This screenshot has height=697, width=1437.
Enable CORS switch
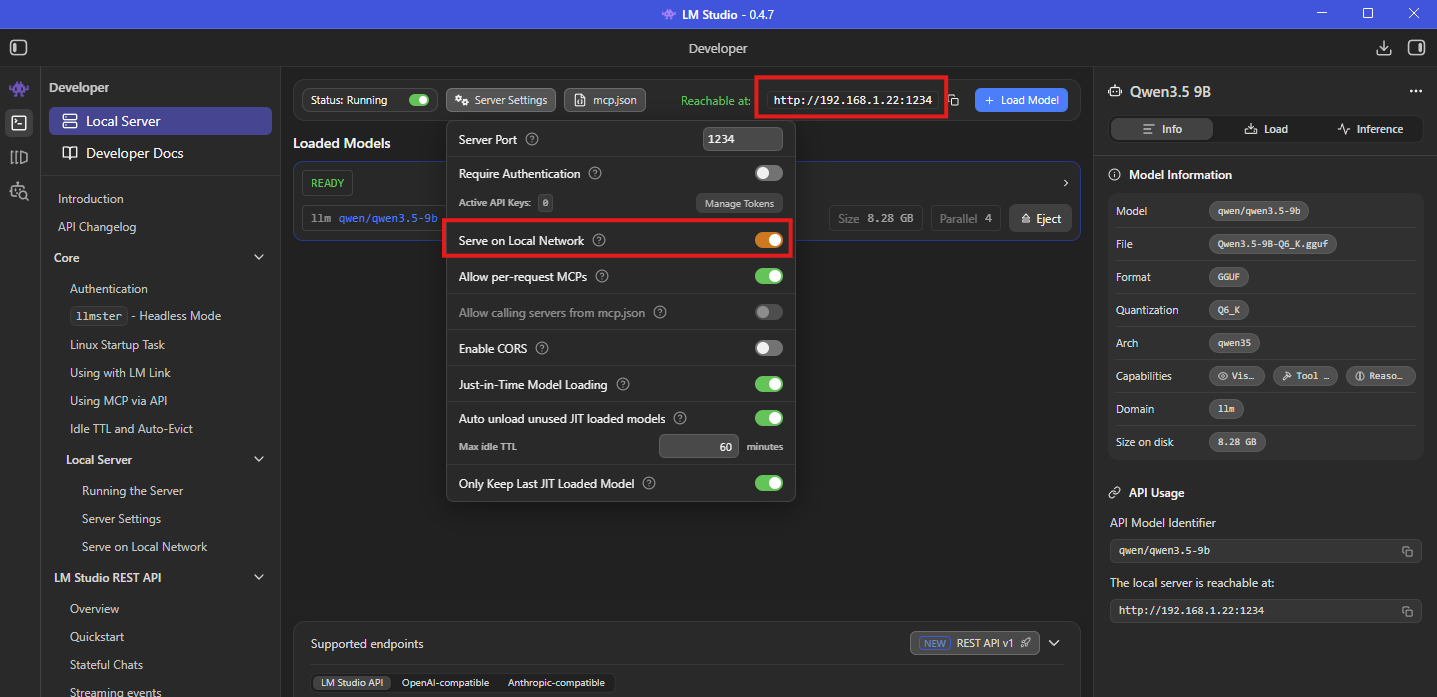tap(769, 348)
